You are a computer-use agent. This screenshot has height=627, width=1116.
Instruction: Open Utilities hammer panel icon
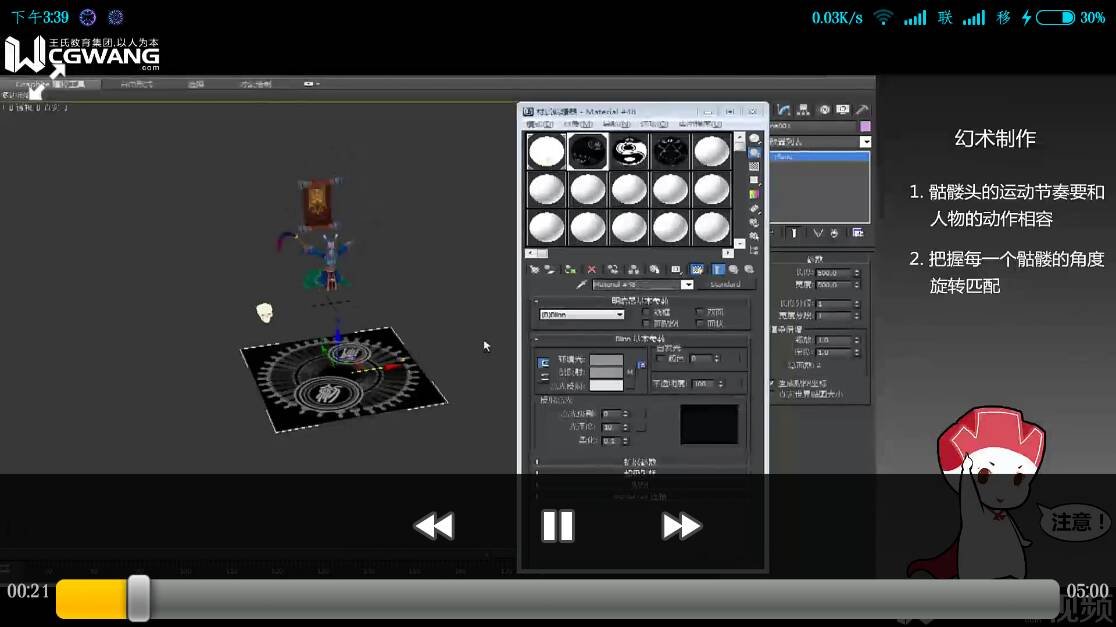(862, 110)
